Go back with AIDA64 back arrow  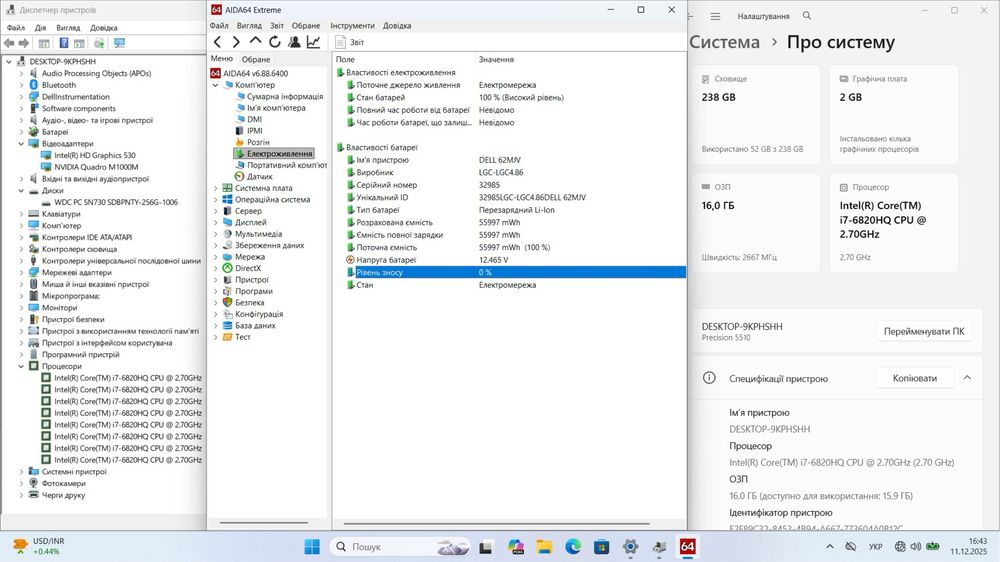point(217,42)
